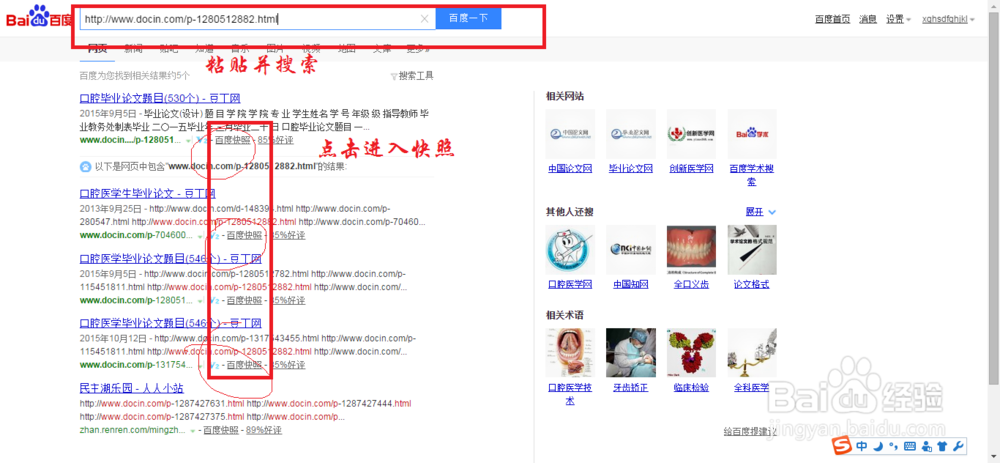Click the text 百度为您找到相关结果约5个
This screenshot has width=1000, height=463.
click(135, 76)
